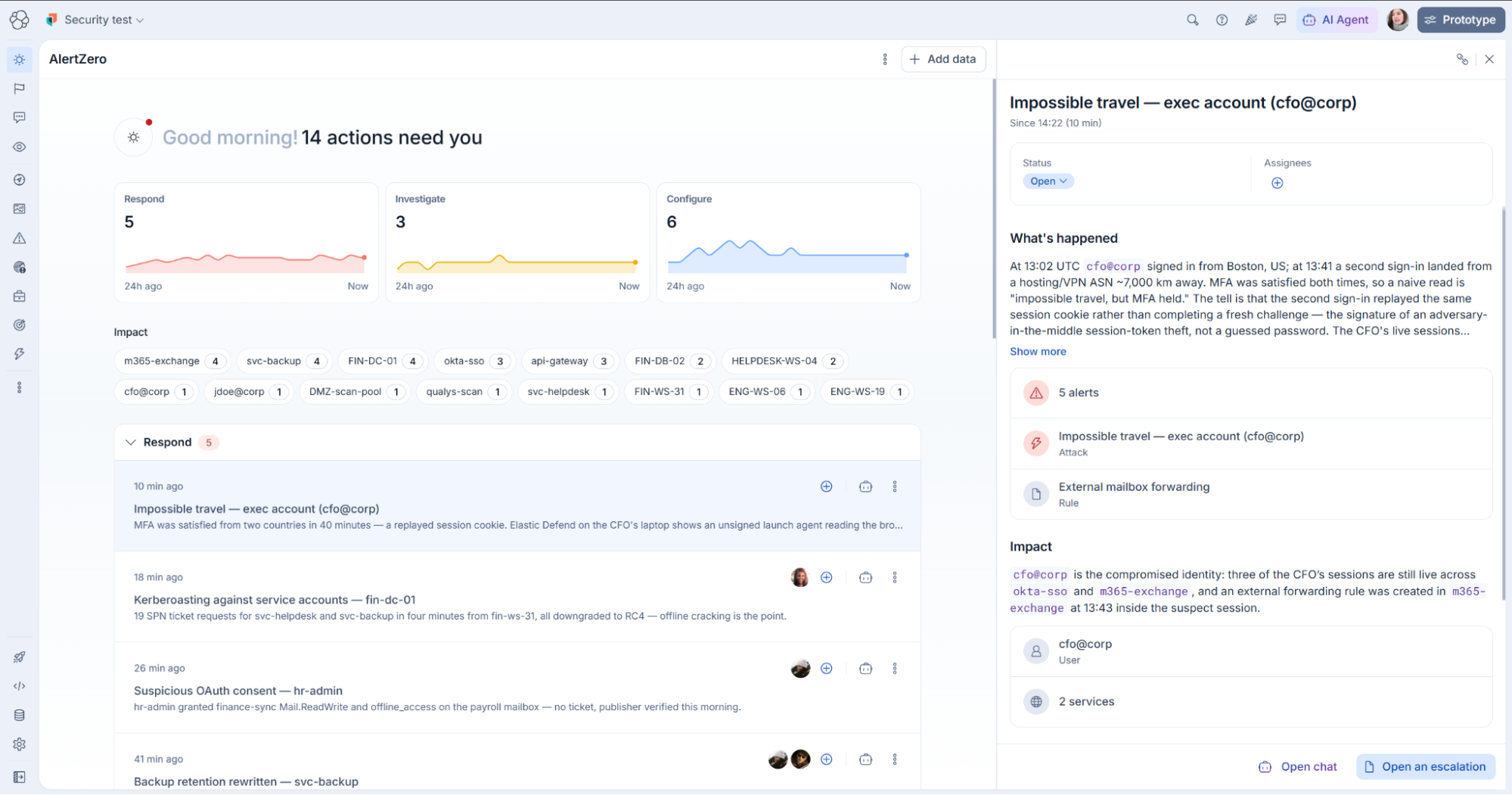This screenshot has width=1512, height=795.
Task: Open the code brackets icon in sidebar
Action: point(20,686)
